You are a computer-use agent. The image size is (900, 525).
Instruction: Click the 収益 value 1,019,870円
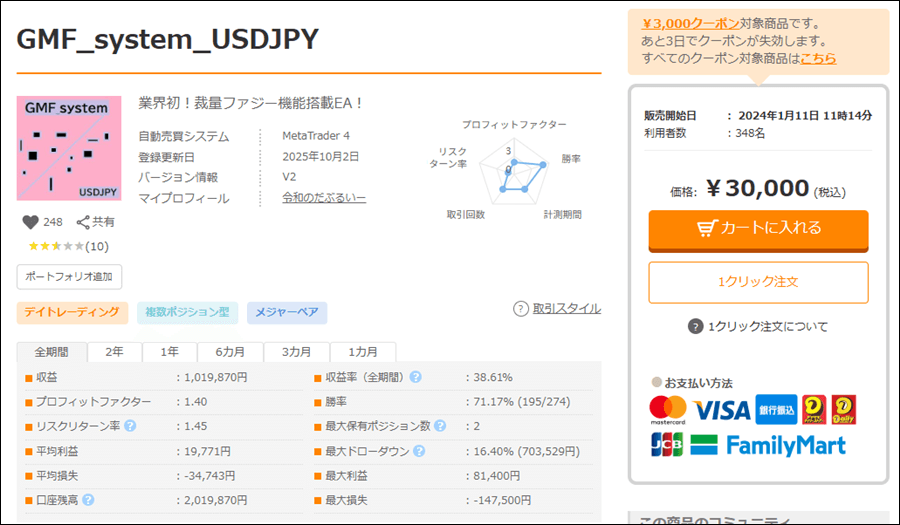pyautogui.click(x=216, y=377)
